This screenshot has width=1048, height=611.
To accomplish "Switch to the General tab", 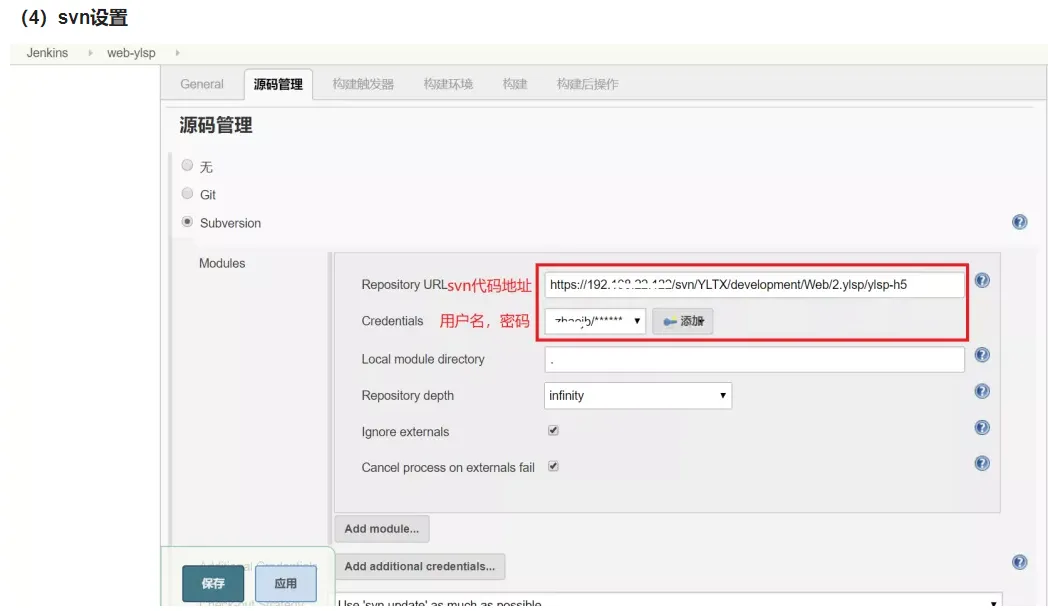I will 202,84.
